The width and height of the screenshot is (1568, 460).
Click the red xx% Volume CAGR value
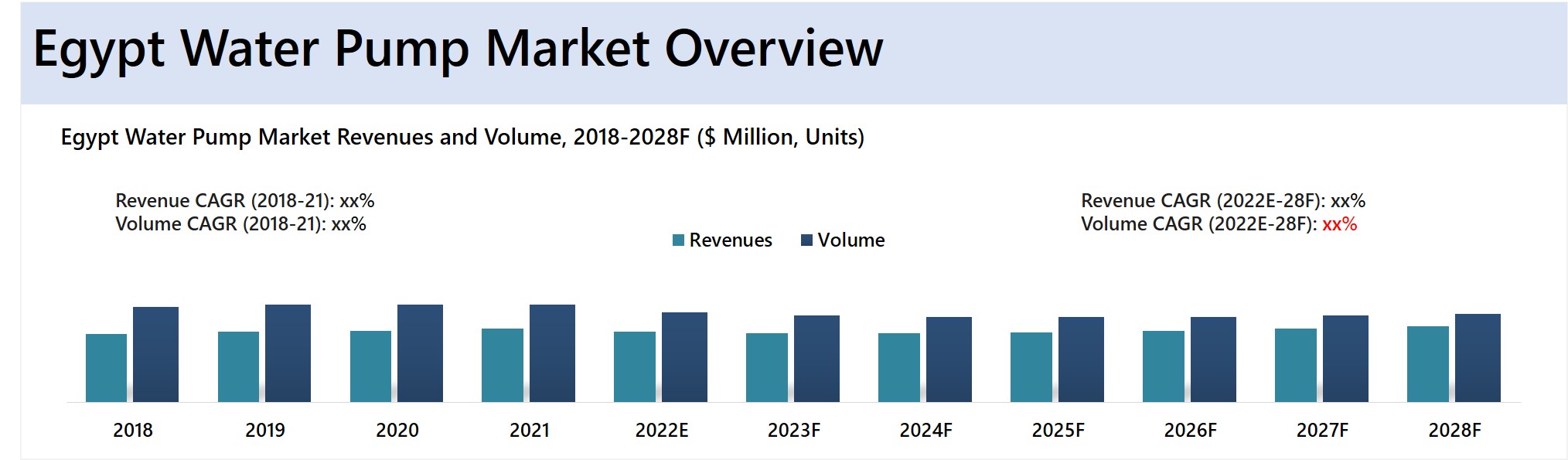click(x=1339, y=224)
